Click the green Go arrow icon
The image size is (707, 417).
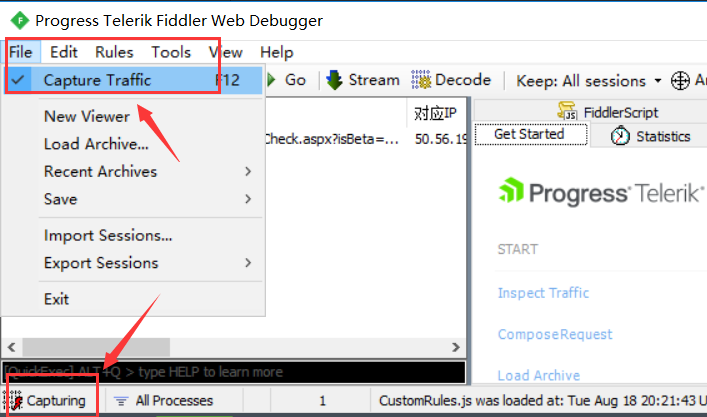point(271,80)
